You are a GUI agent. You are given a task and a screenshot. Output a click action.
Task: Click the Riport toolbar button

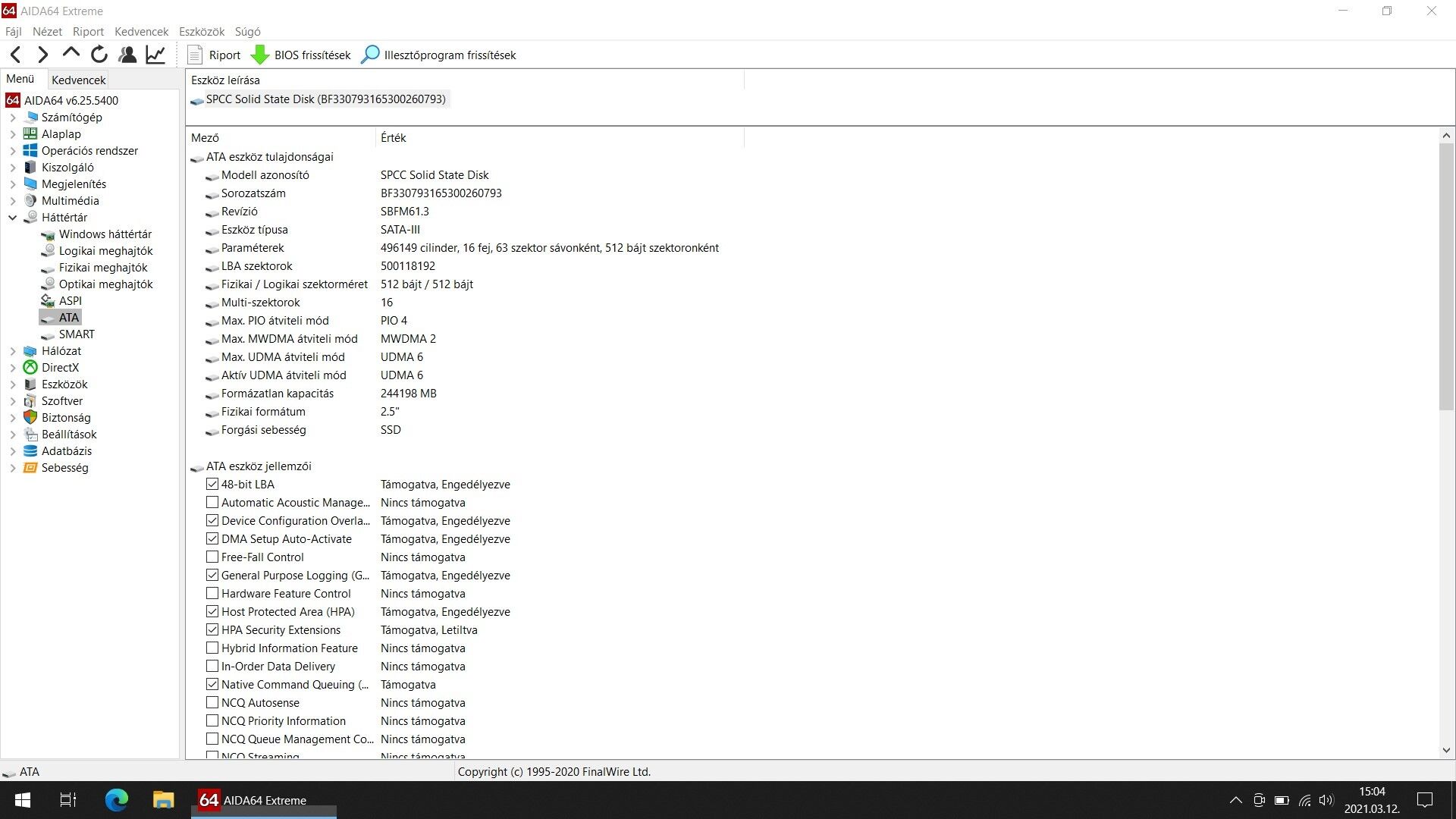pos(214,55)
